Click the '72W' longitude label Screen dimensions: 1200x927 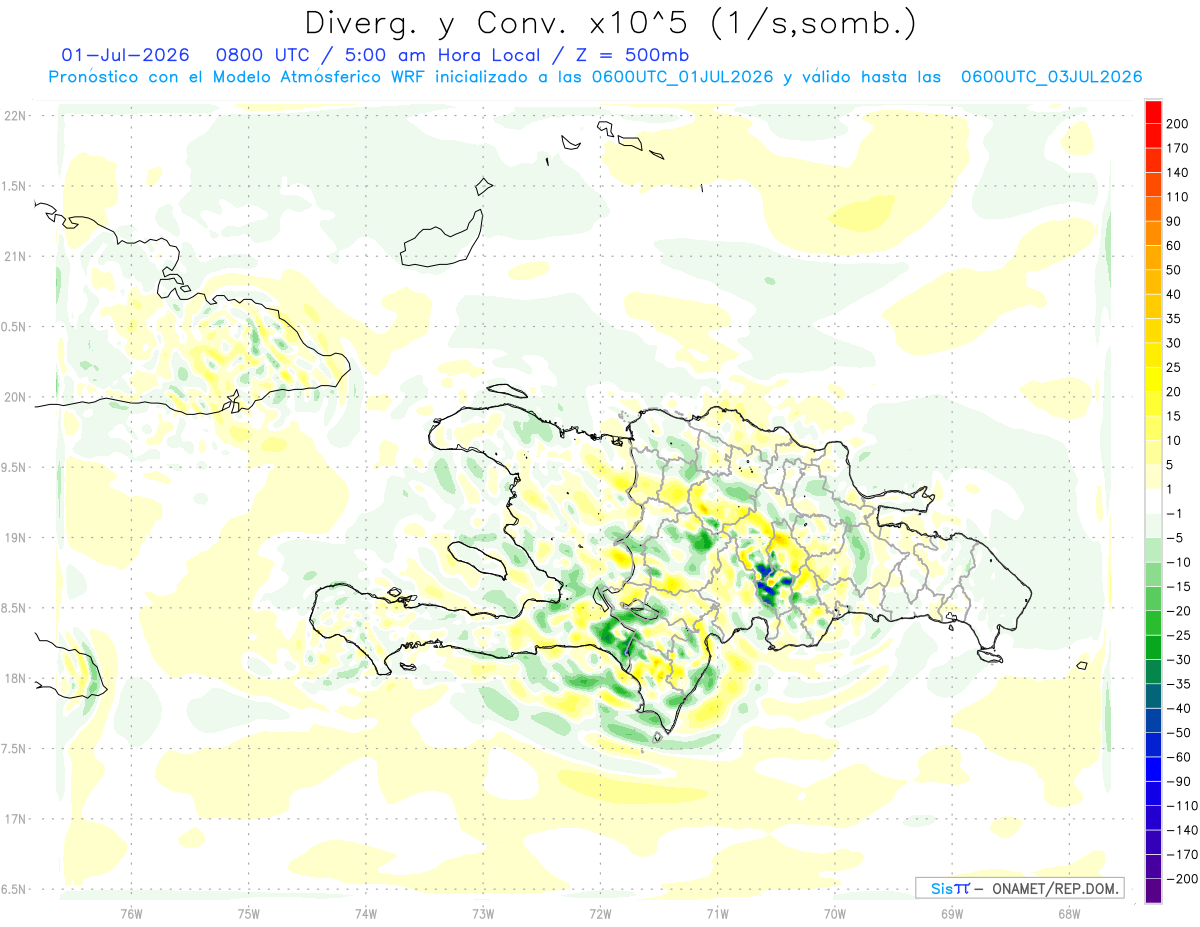click(x=600, y=913)
